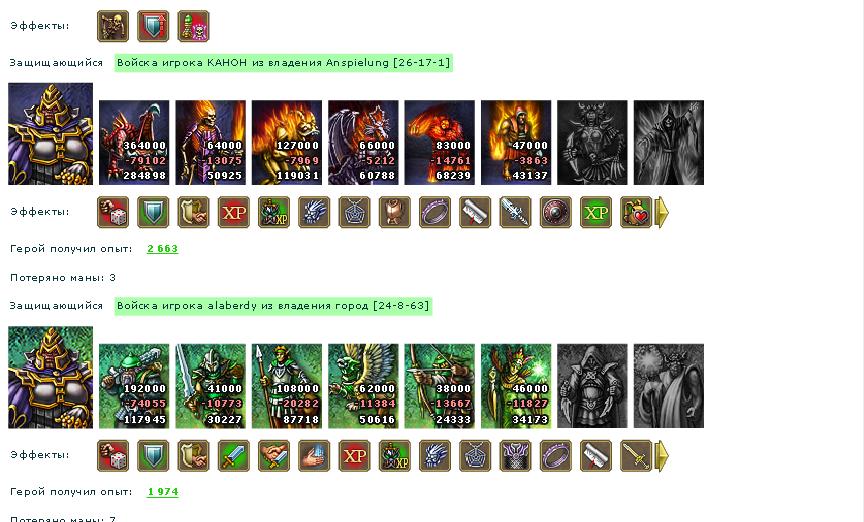Click the golden sword effect icon for alaberdy
Viewport: 864px width, 522px height.
(636, 456)
